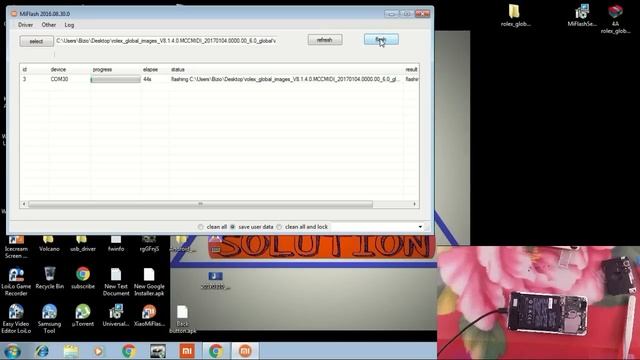The height and width of the screenshot is (360, 640).
Task: Launch the Samsung Tool shortcut
Action: point(49,319)
